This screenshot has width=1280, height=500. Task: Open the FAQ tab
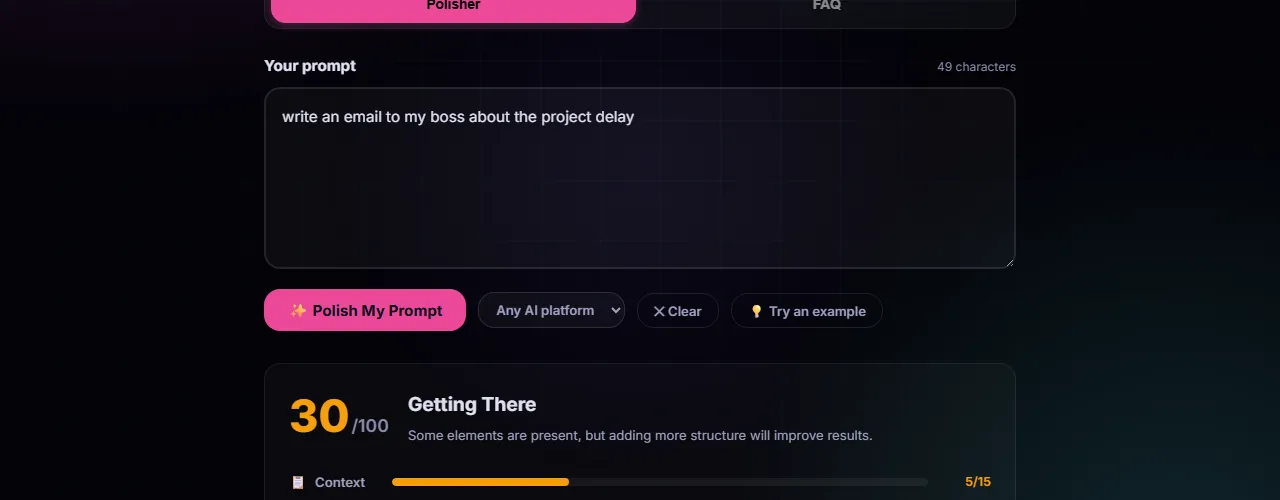[826, 6]
